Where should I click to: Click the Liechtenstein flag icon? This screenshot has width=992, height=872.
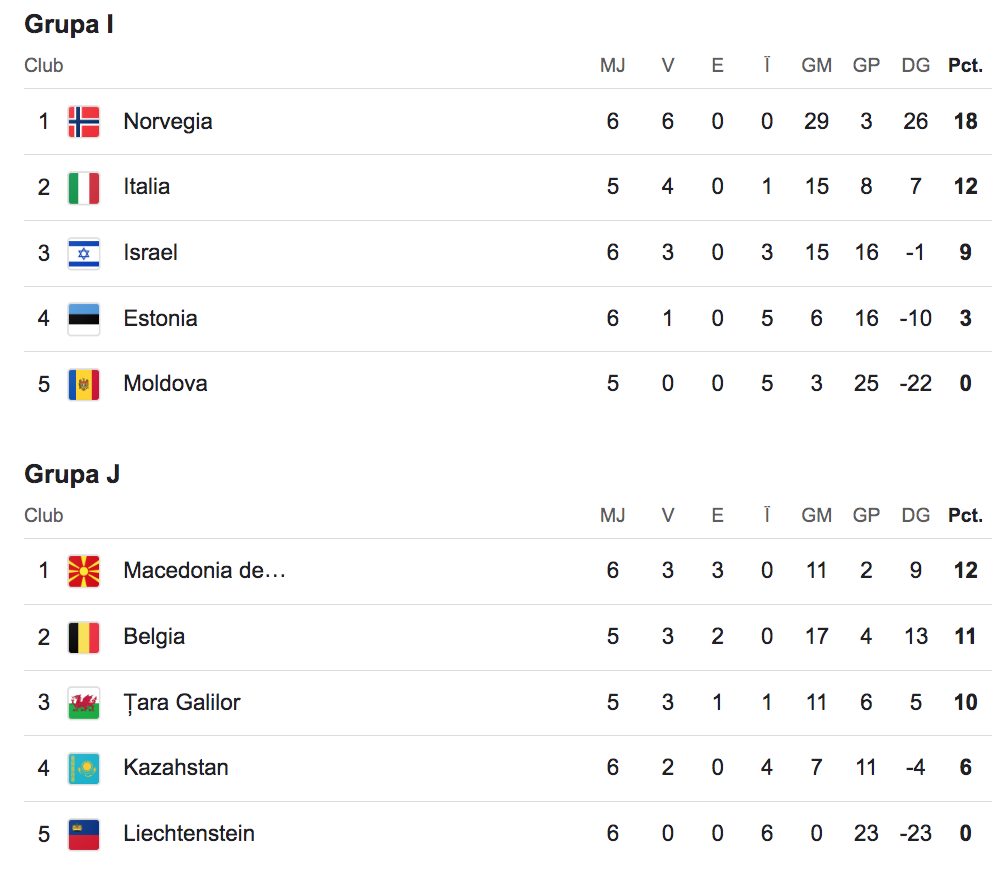pyautogui.click(x=84, y=834)
